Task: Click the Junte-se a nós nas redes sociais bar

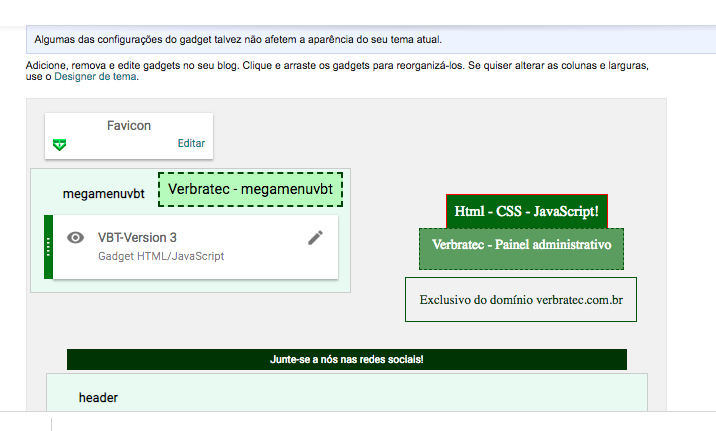Action: point(347,359)
